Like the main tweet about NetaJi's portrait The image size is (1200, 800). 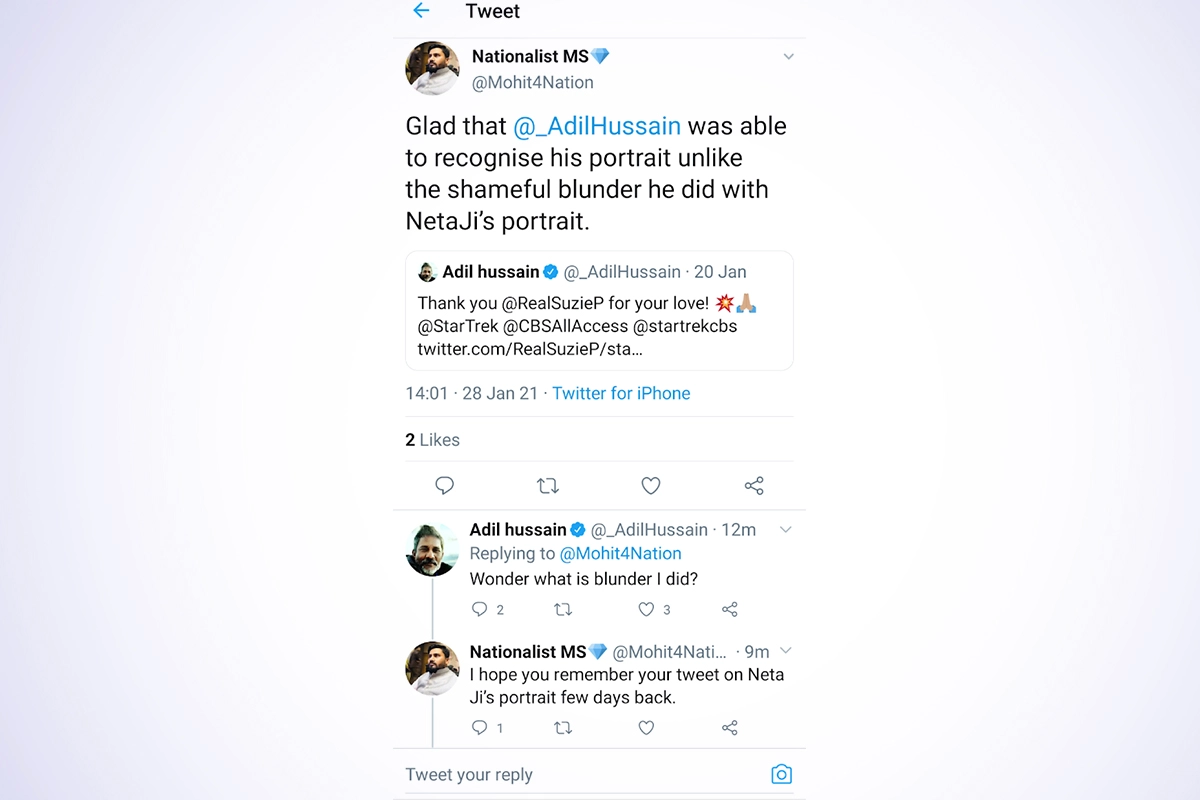[x=651, y=486]
